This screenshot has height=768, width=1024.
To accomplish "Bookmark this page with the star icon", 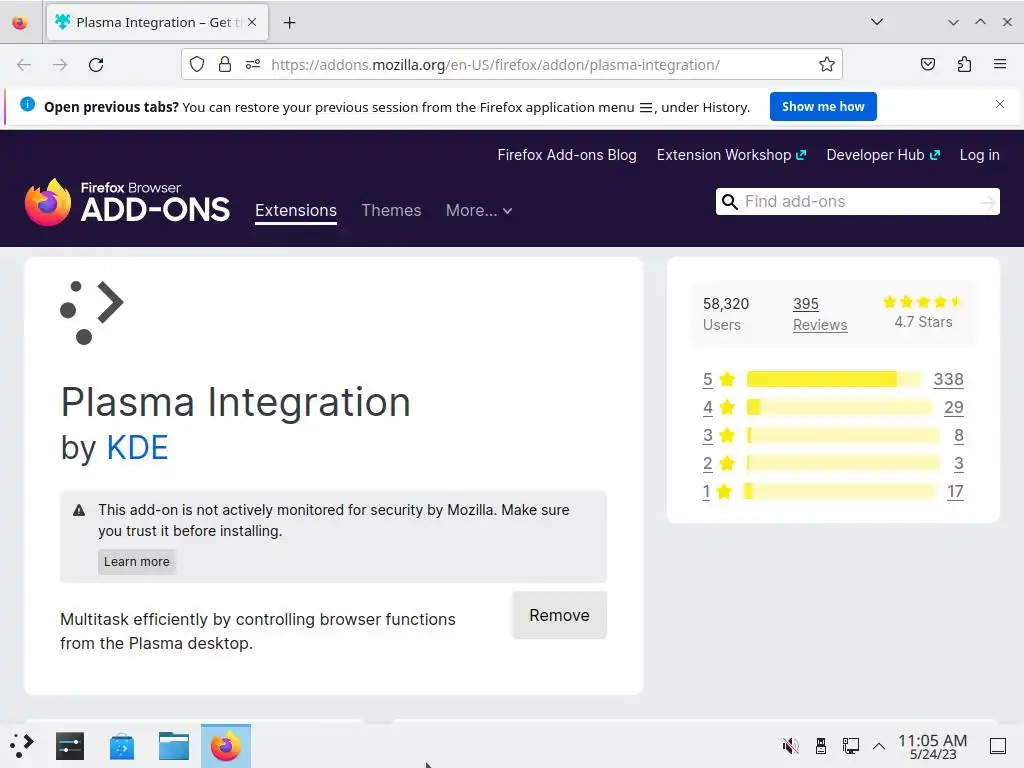I will coord(827,65).
